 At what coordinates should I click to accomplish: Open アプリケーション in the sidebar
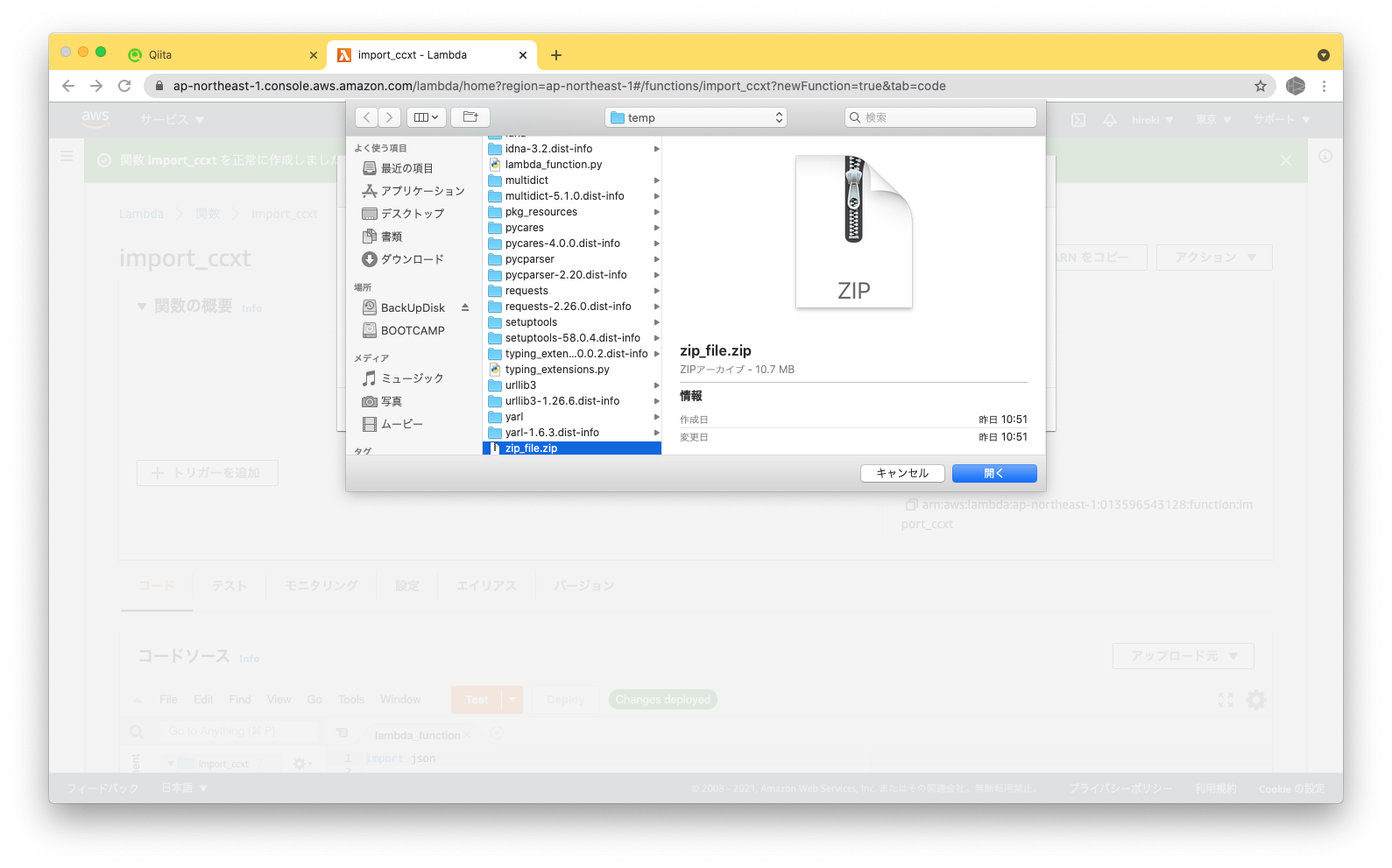(x=414, y=191)
